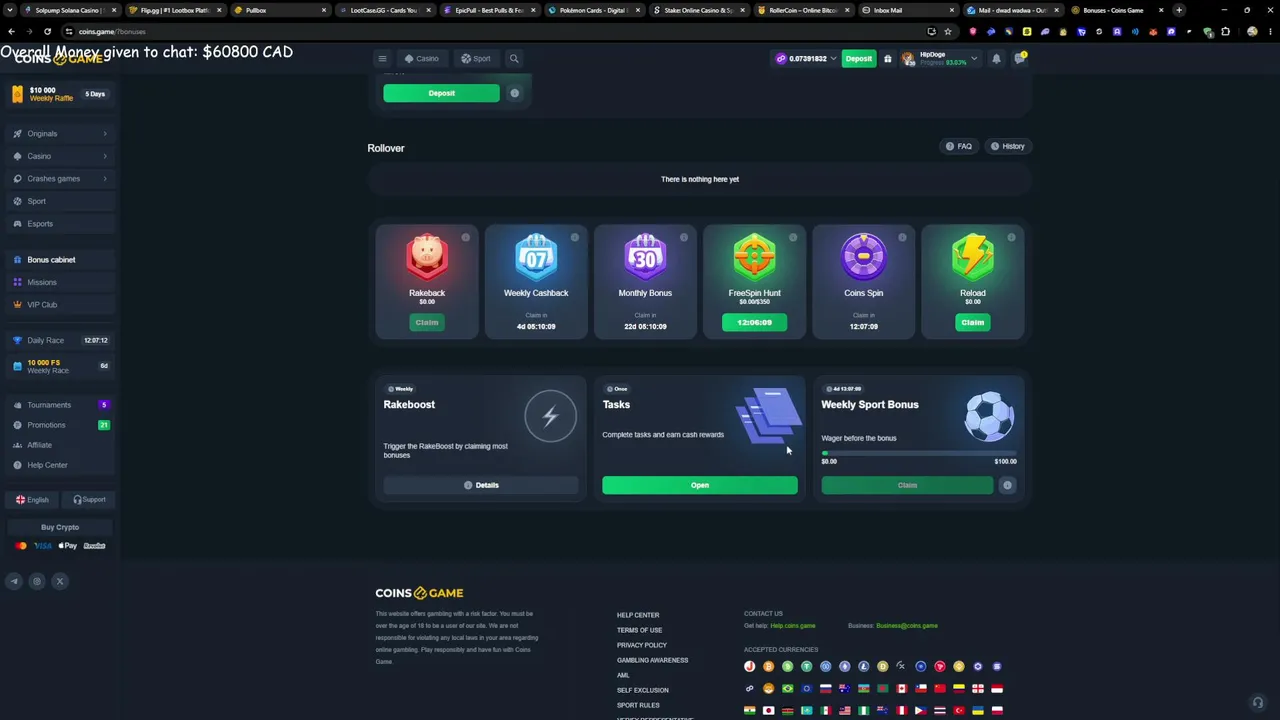Open the X social icon in the sidebar

click(x=60, y=581)
